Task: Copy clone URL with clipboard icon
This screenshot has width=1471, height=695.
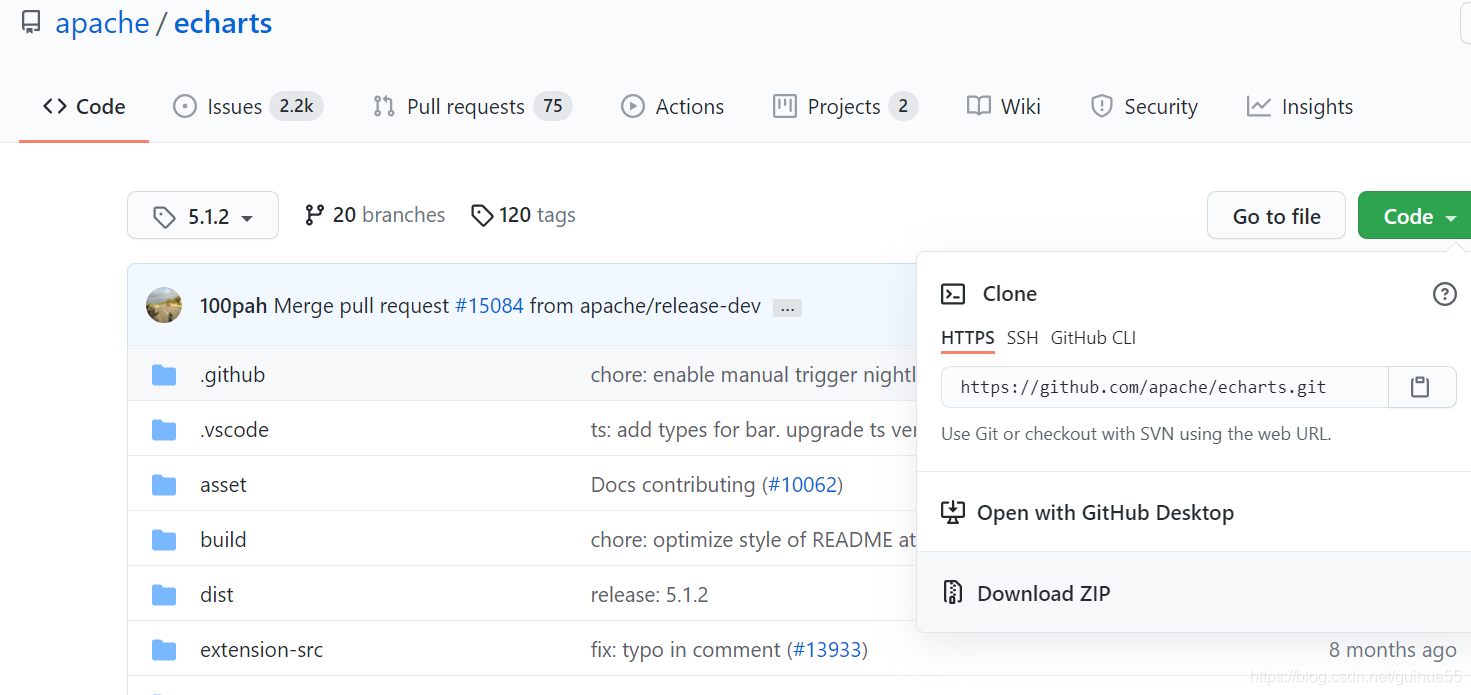Action: (x=1421, y=387)
